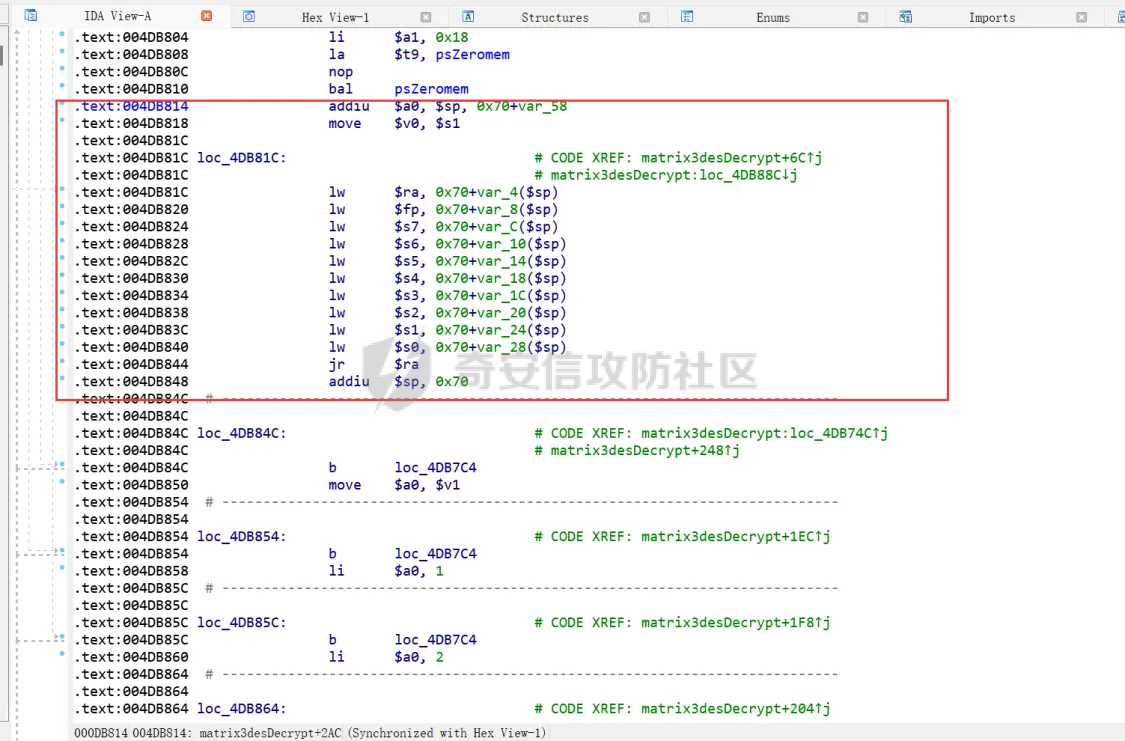Click the Enums tab icon
The height and width of the screenshot is (741, 1125).
tap(687, 17)
